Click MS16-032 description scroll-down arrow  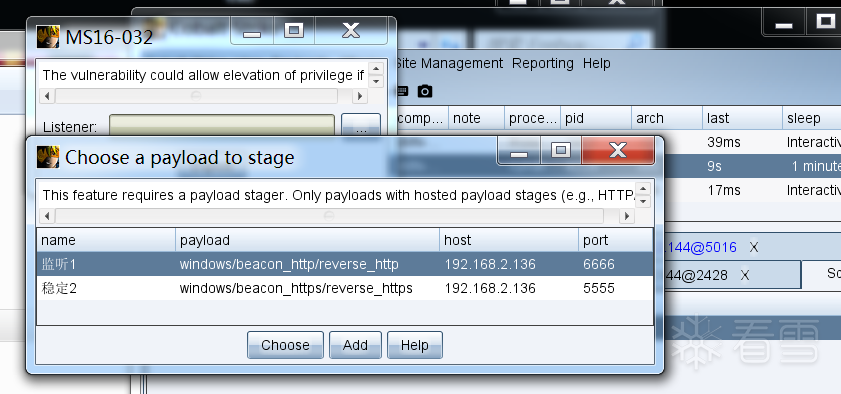[377, 81]
